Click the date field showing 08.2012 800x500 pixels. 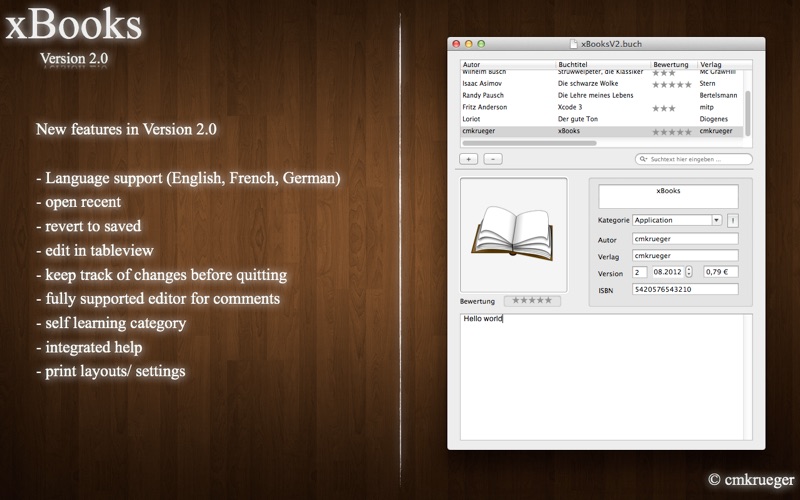[667, 272]
